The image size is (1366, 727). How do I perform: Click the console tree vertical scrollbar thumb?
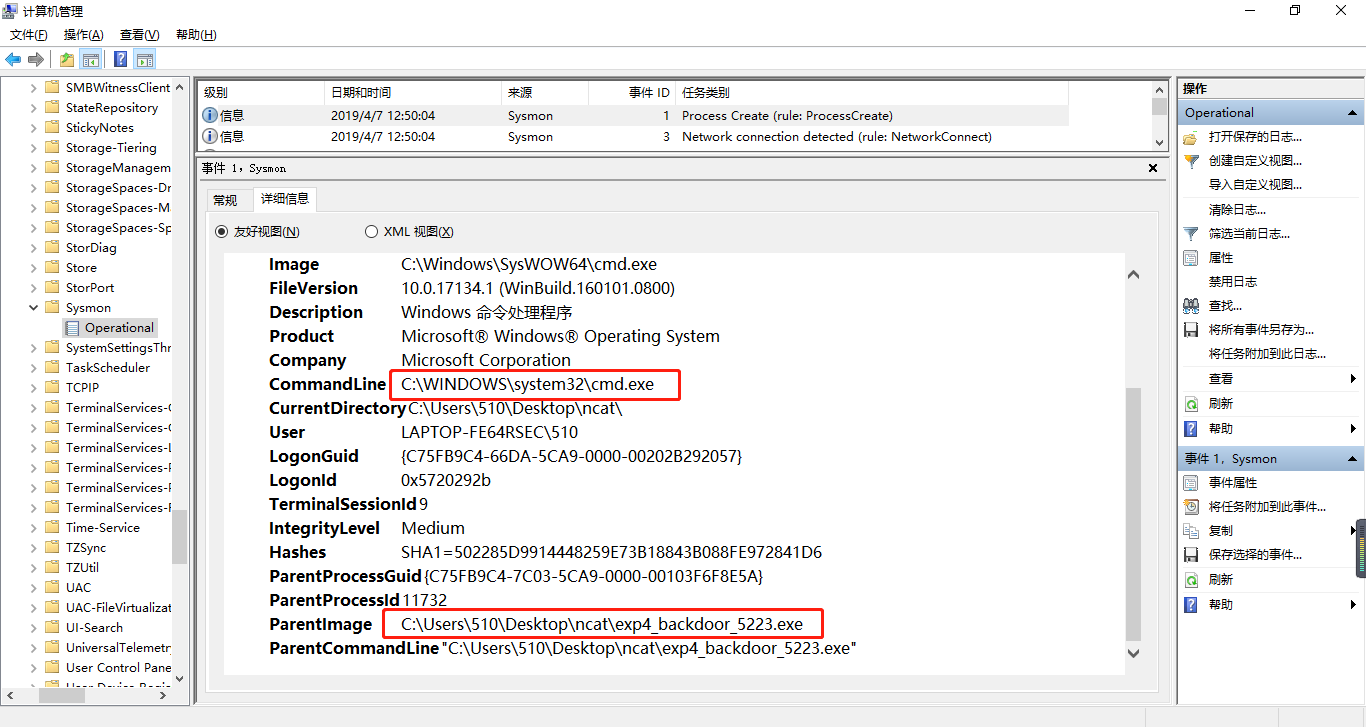(x=180, y=536)
